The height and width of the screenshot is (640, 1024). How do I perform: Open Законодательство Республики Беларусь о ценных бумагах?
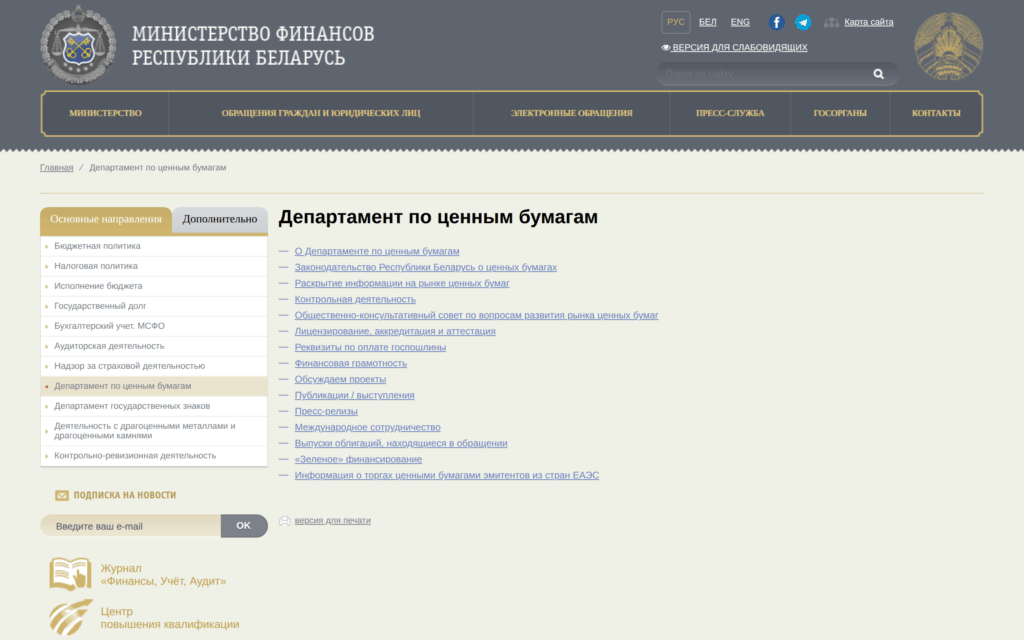[426, 268]
